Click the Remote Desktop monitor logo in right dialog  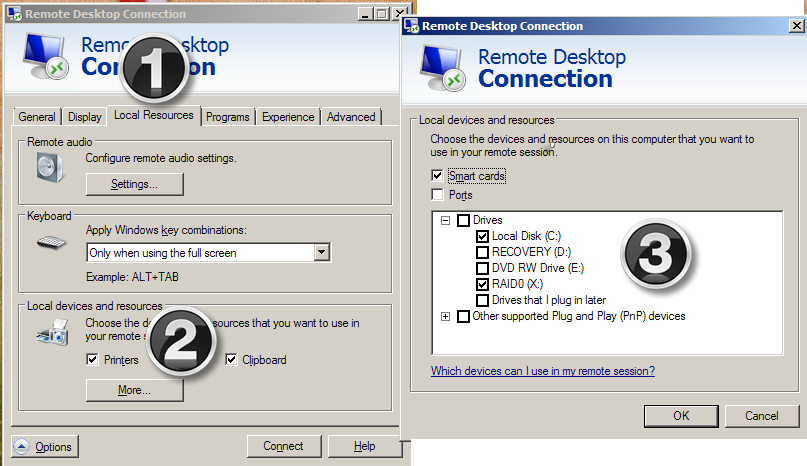443,68
